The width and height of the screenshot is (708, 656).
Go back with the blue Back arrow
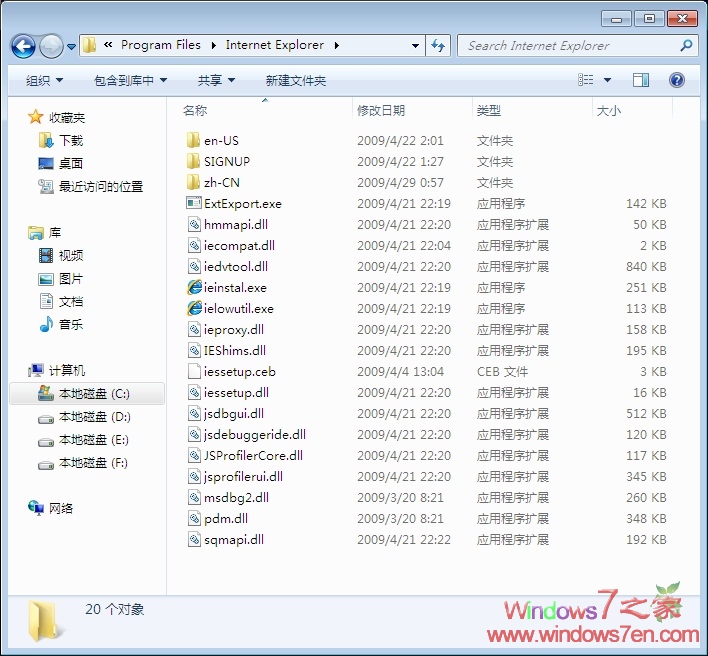(x=23, y=46)
